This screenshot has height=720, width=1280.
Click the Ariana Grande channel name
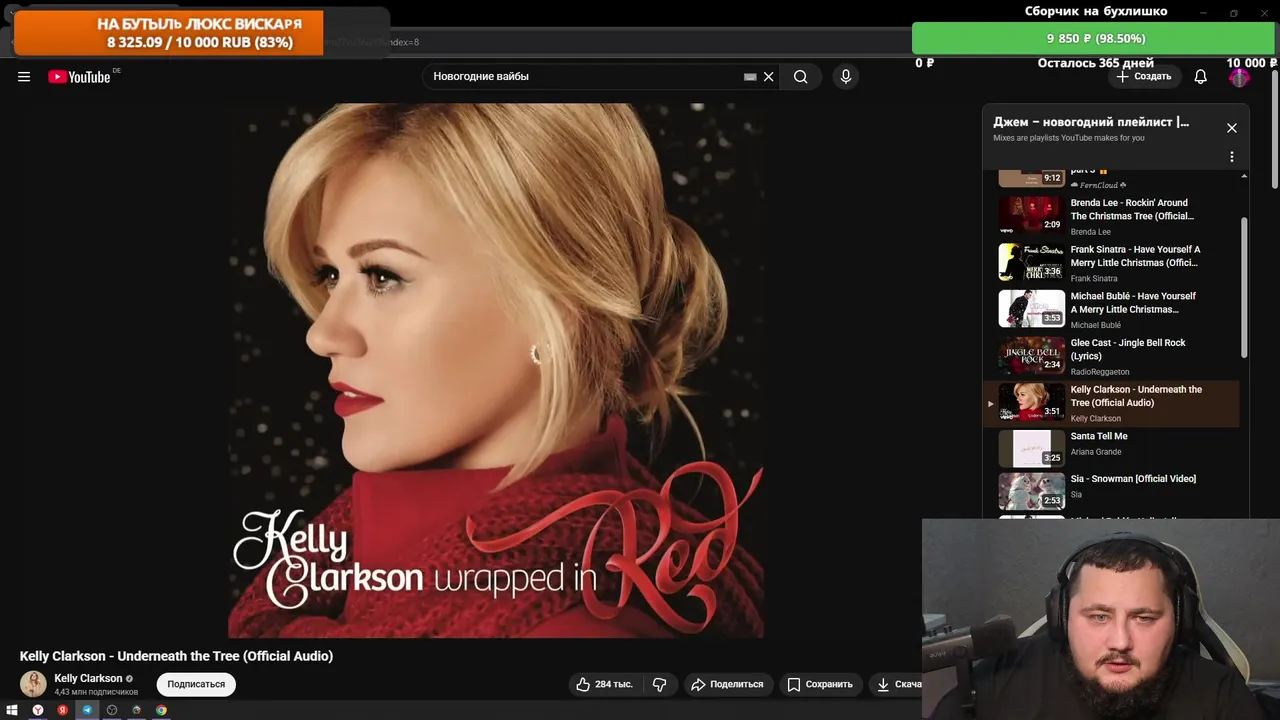1096,452
